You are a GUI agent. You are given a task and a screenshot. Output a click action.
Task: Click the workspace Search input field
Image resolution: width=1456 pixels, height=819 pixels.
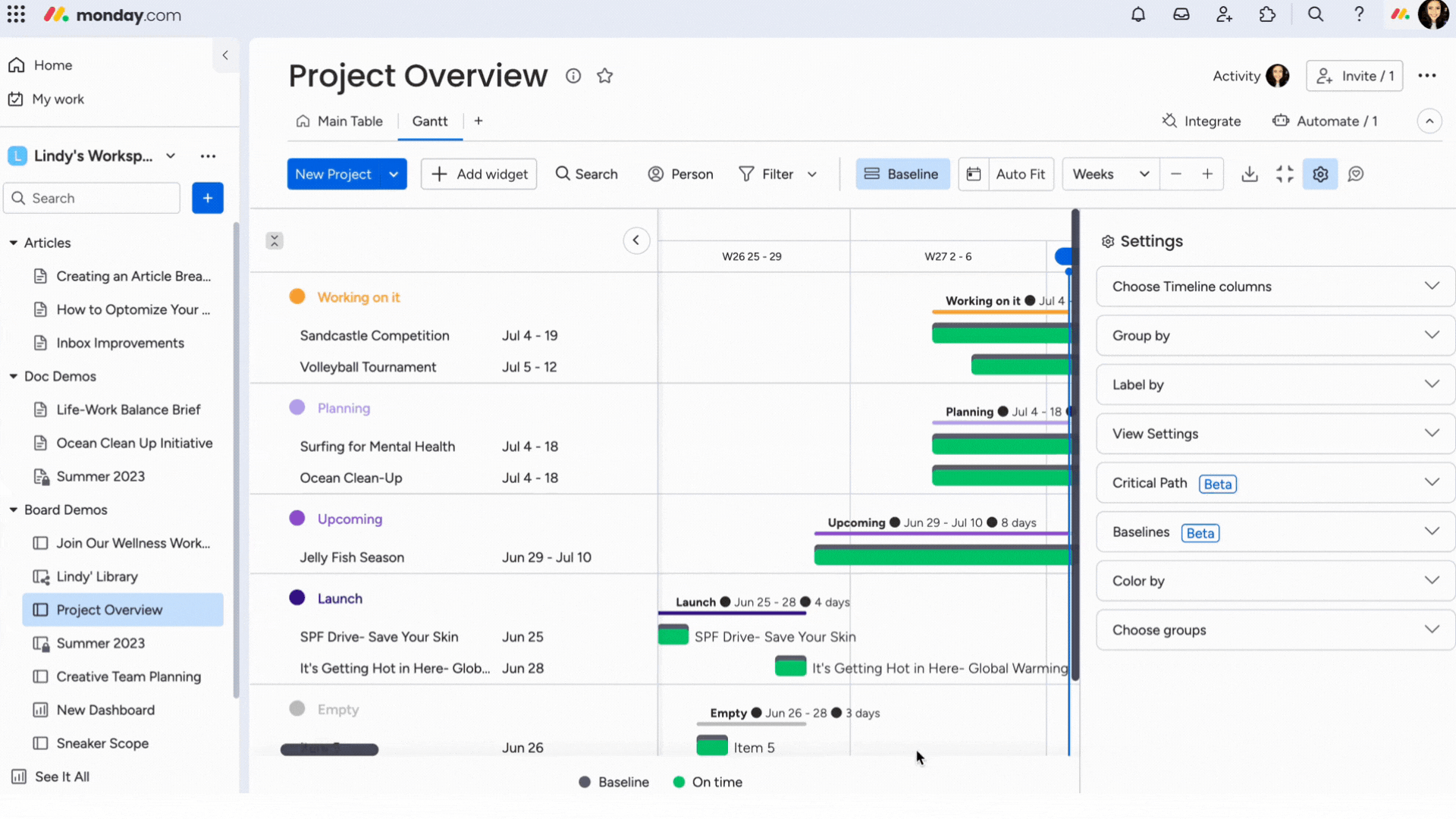91,198
